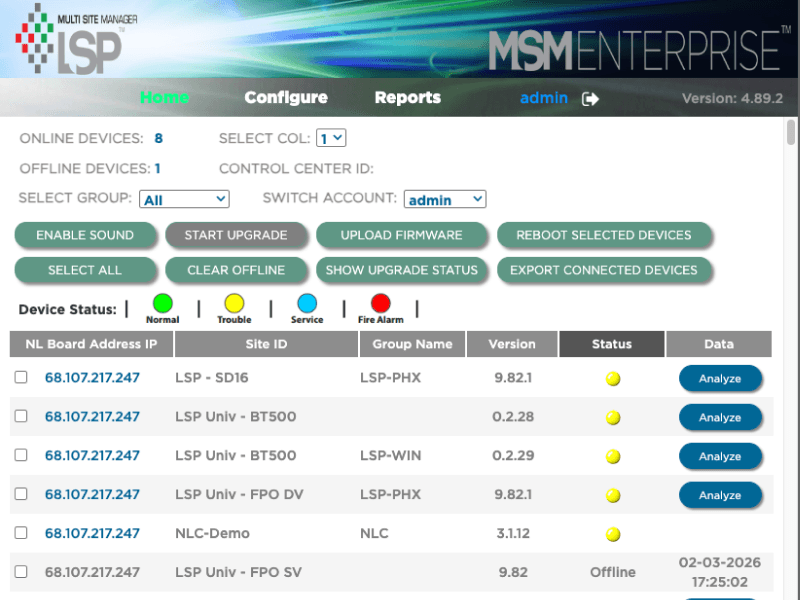Sort by Site ID column header
The height and width of the screenshot is (600, 800).
tap(266, 344)
